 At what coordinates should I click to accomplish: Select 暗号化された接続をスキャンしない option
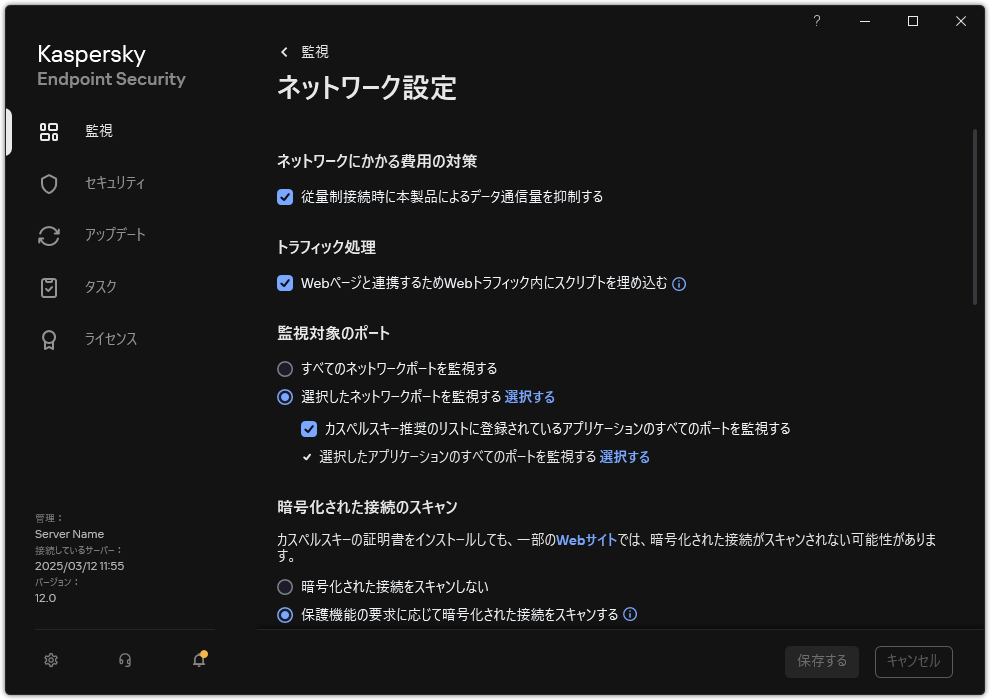(285, 587)
